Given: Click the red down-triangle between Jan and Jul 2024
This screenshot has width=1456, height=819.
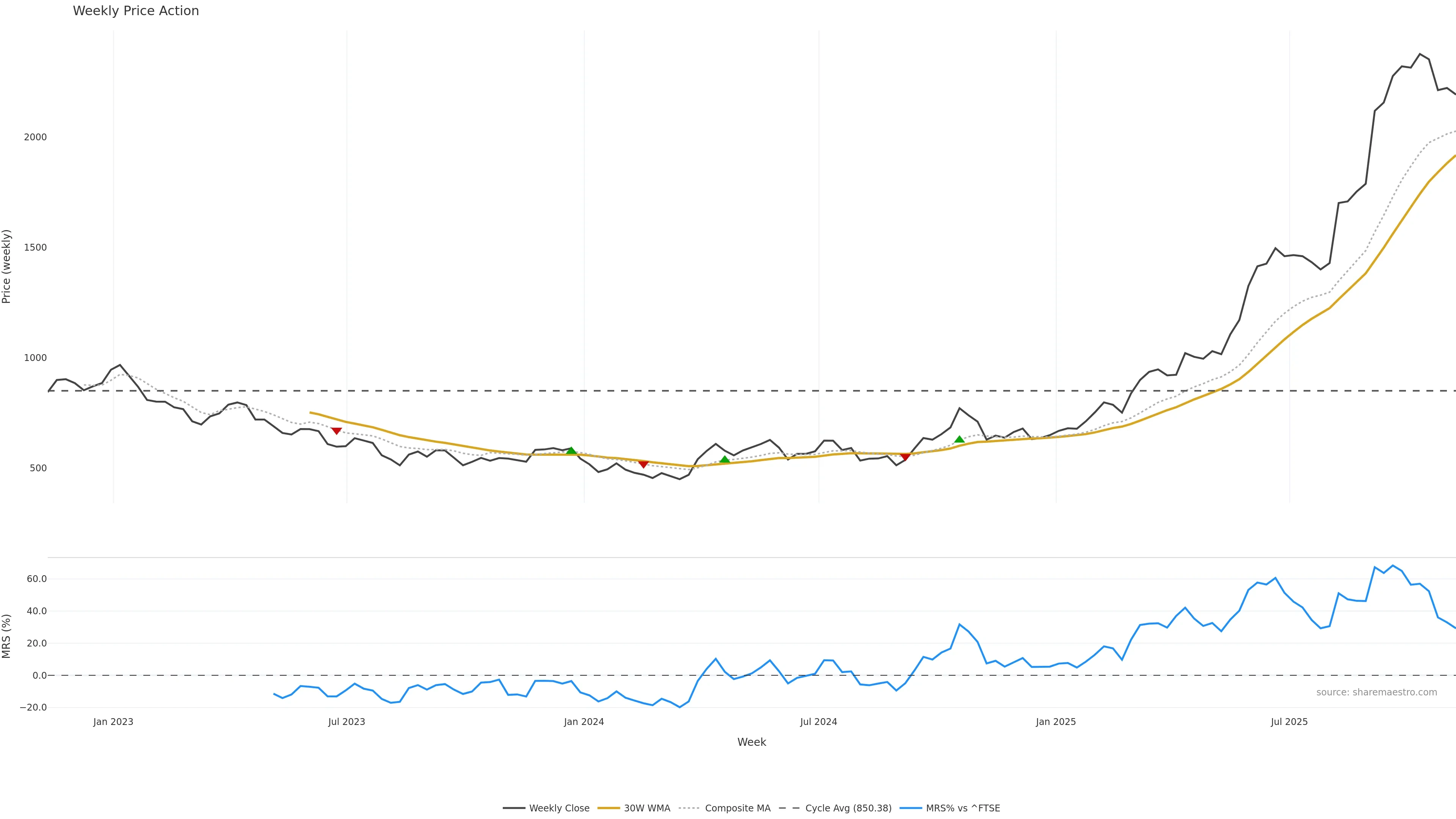Looking at the screenshot, I should [643, 464].
